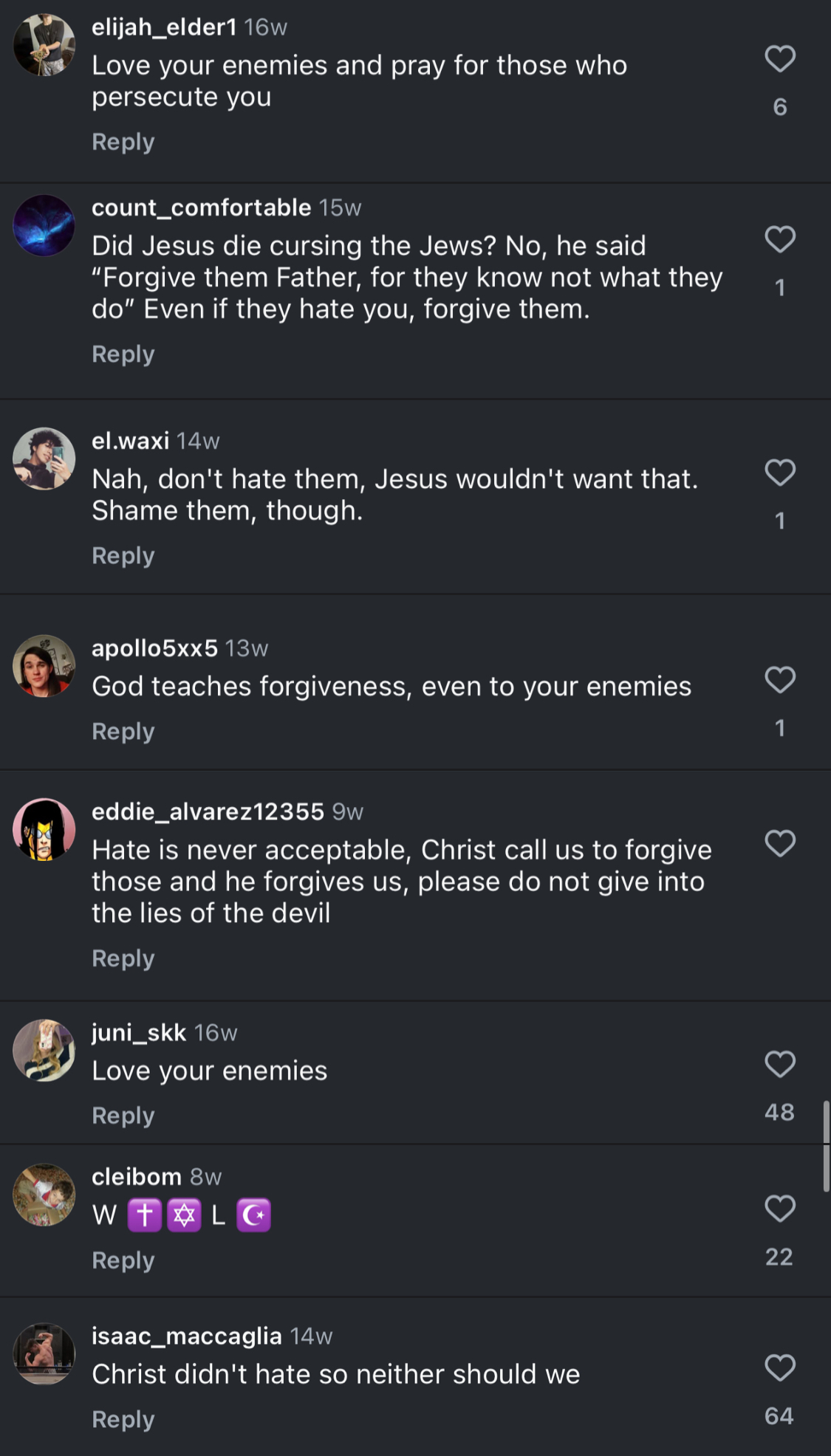The width and height of the screenshot is (831, 1456).
Task: Tap the heart on count_comfortable's comment
Action: (x=779, y=240)
